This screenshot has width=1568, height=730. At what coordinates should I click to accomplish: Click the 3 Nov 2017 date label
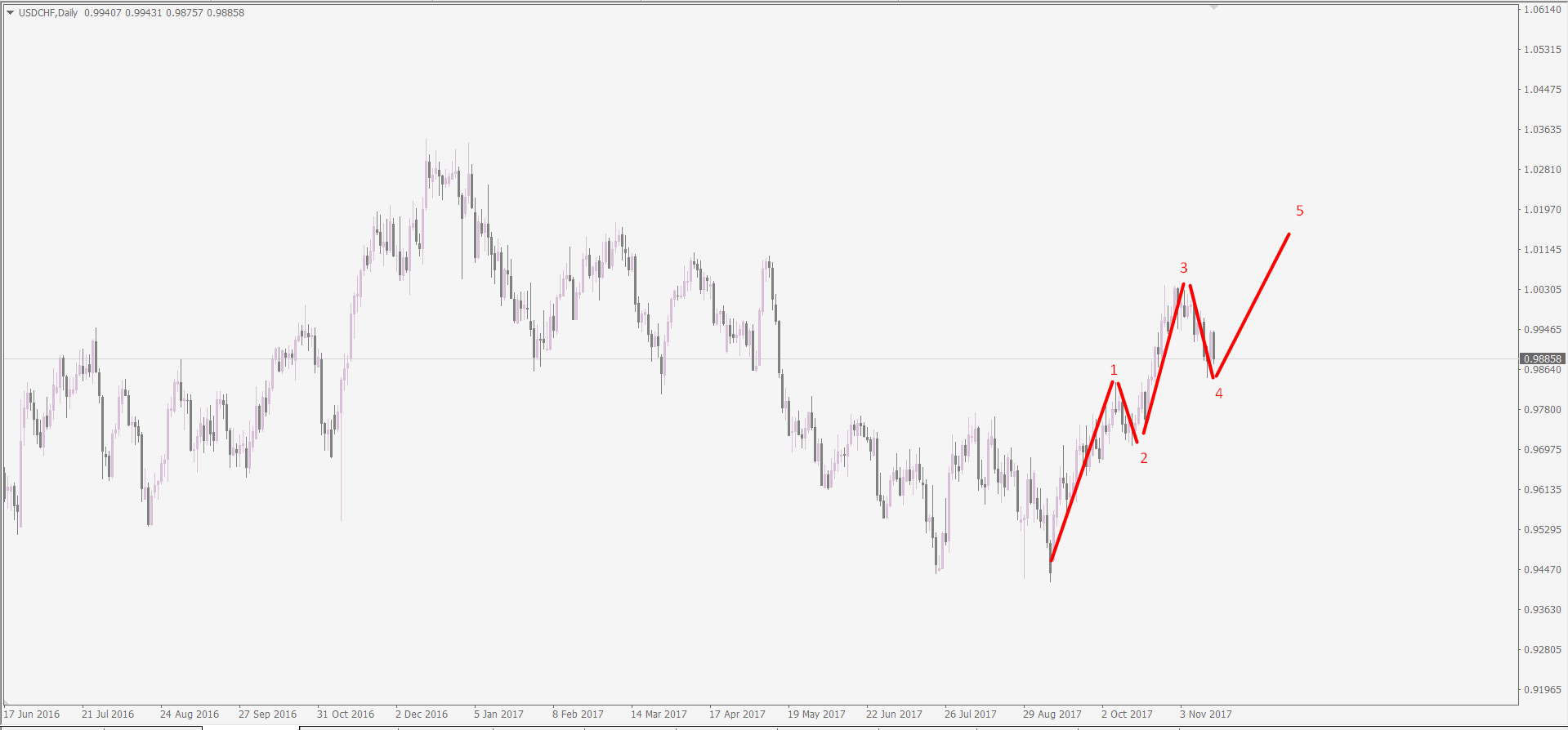click(x=1206, y=714)
